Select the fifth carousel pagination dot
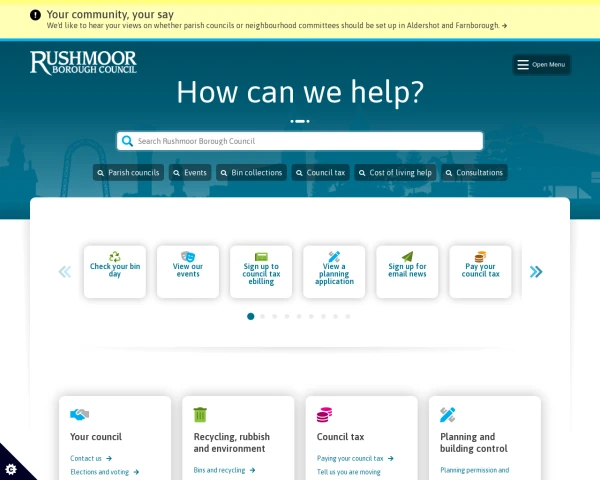Image resolution: width=600 pixels, height=480 pixels. (x=299, y=316)
